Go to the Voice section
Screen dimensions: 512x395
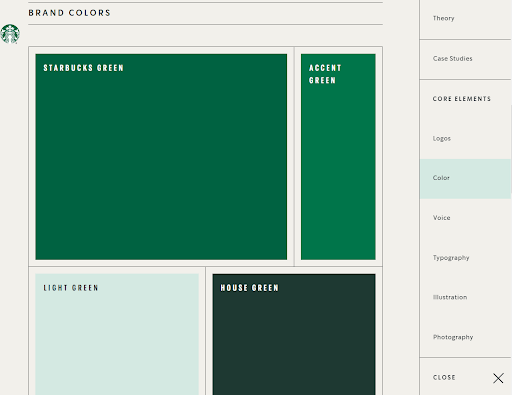pyautogui.click(x=441, y=218)
